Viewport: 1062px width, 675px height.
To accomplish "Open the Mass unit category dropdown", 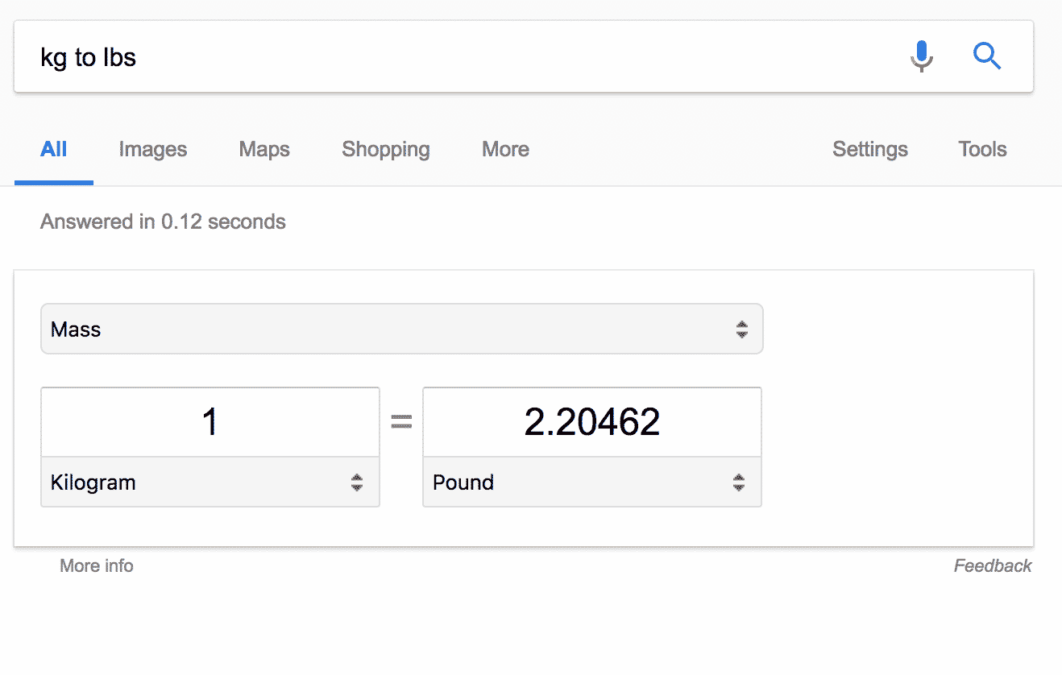I will (x=400, y=329).
